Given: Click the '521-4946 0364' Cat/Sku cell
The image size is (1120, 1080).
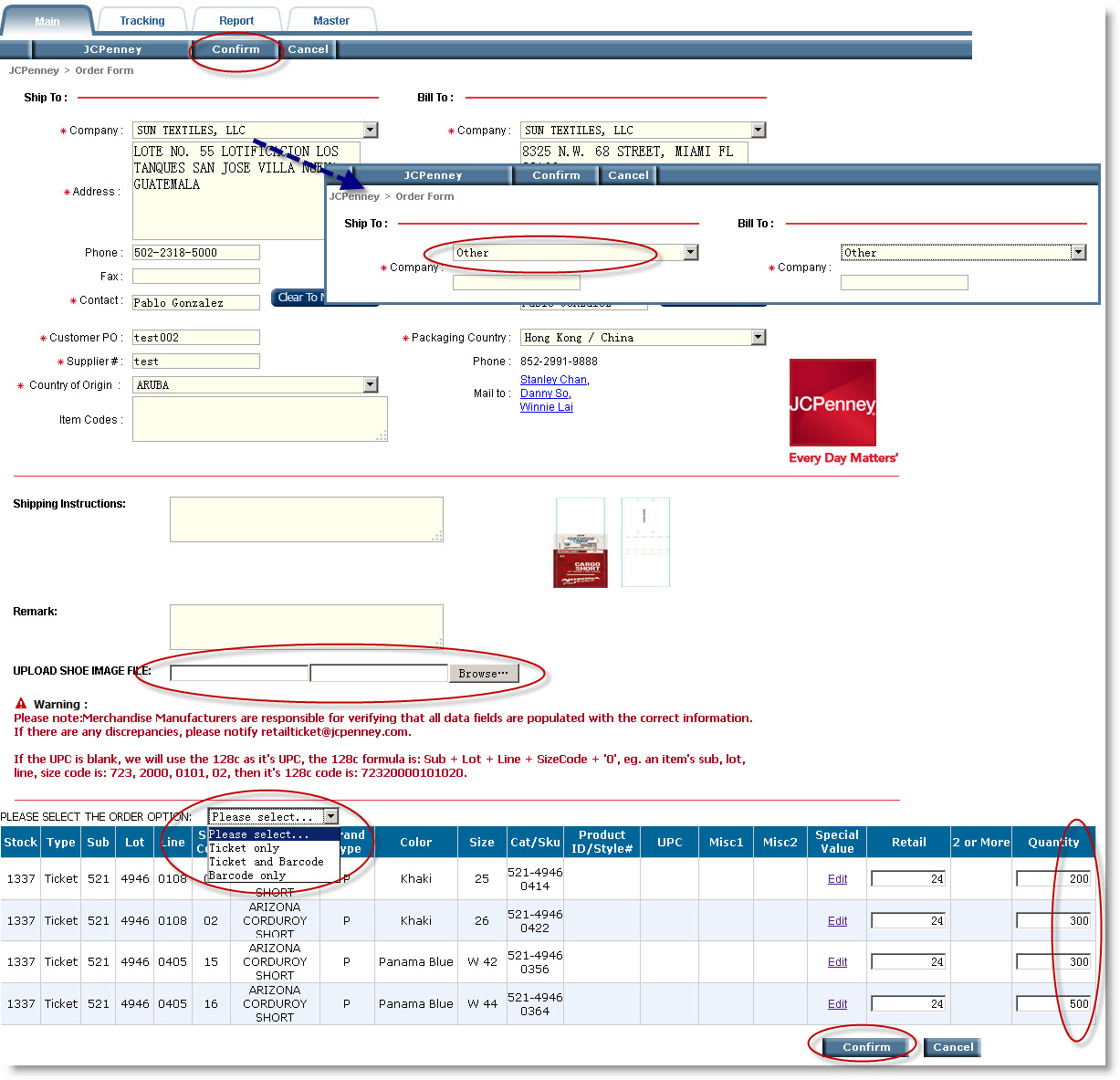Looking at the screenshot, I should [x=535, y=1004].
